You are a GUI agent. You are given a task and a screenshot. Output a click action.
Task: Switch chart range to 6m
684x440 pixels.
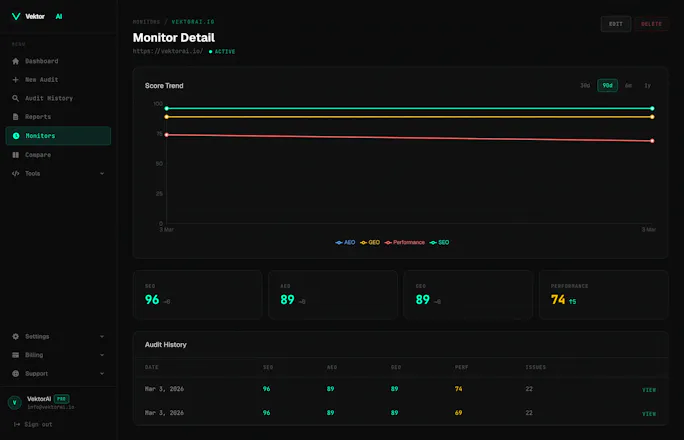click(x=628, y=85)
